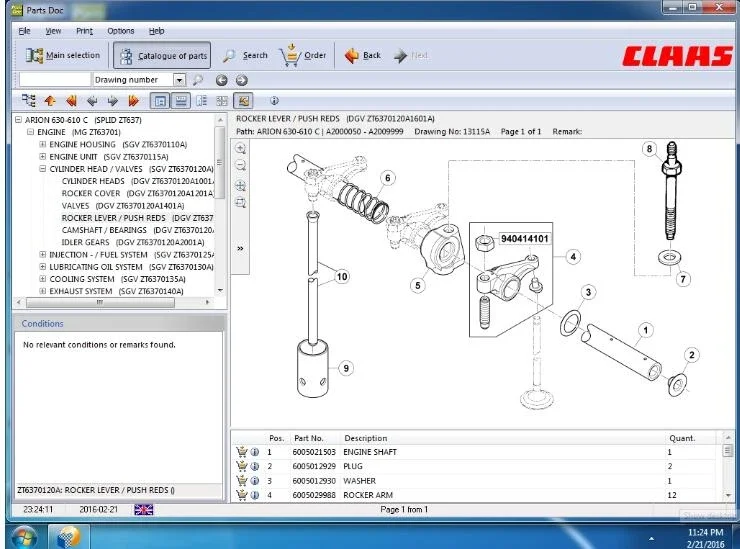This screenshot has height=549, width=740.
Task: Zoom out of the parts drawing
Action: [x=240, y=166]
